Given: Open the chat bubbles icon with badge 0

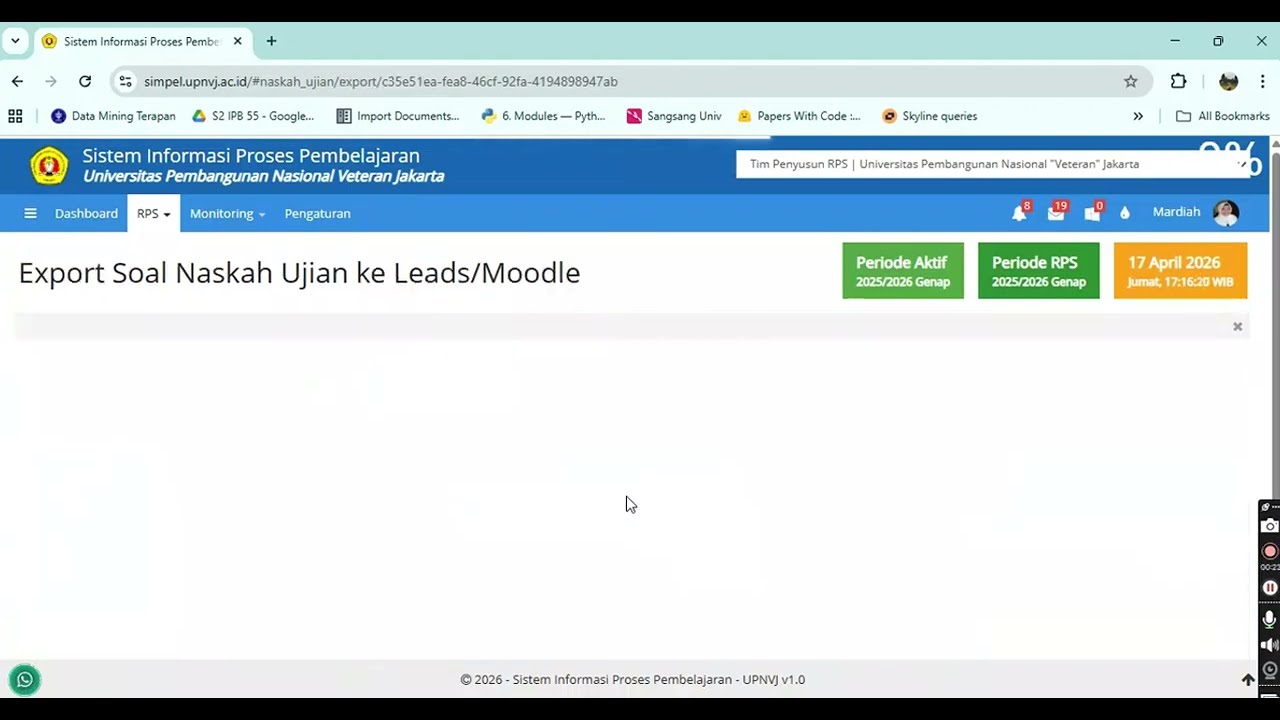Looking at the screenshot, I should click(x=1092, y=213).
